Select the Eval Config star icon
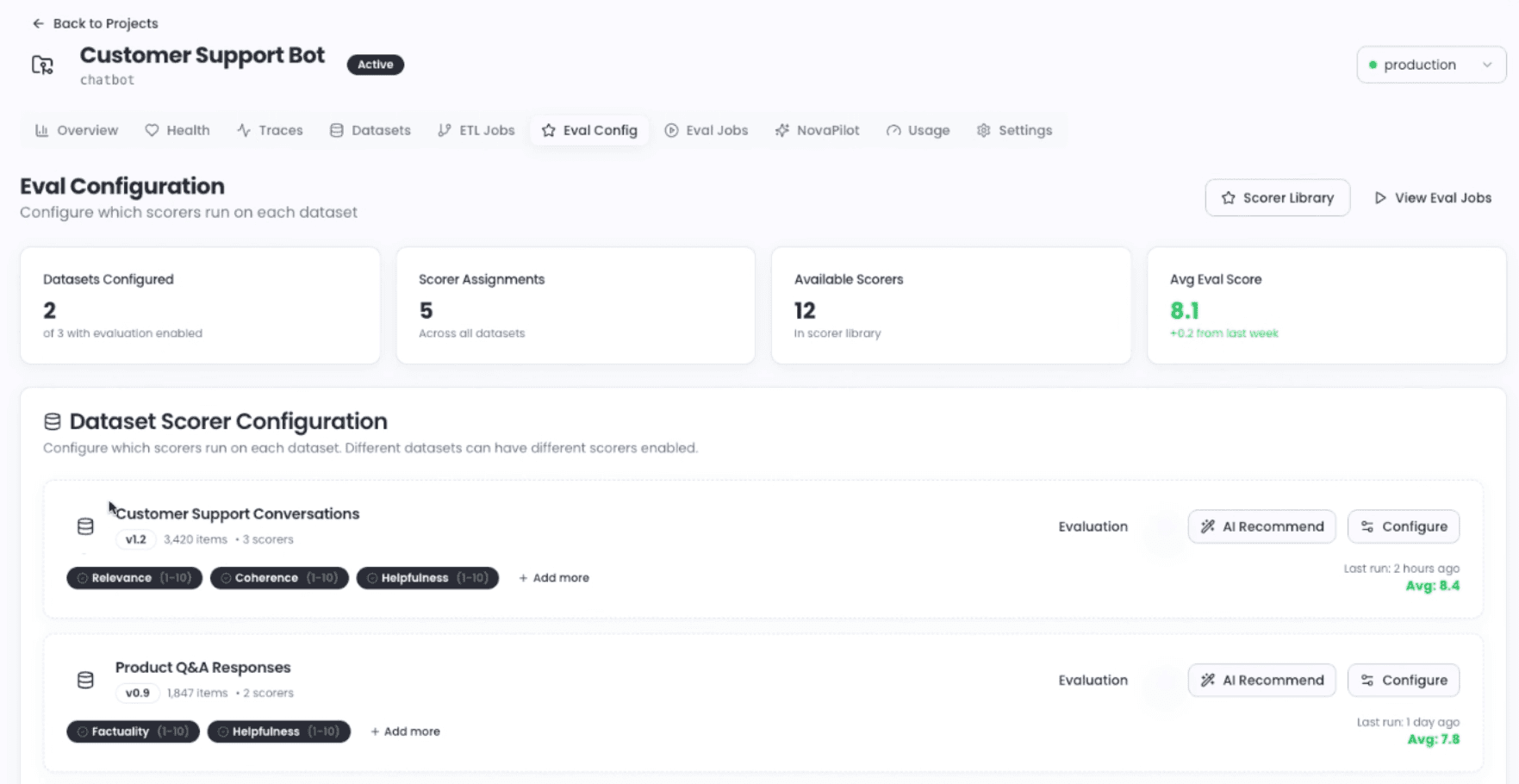The image size is (1519, 784). [549, 130]
